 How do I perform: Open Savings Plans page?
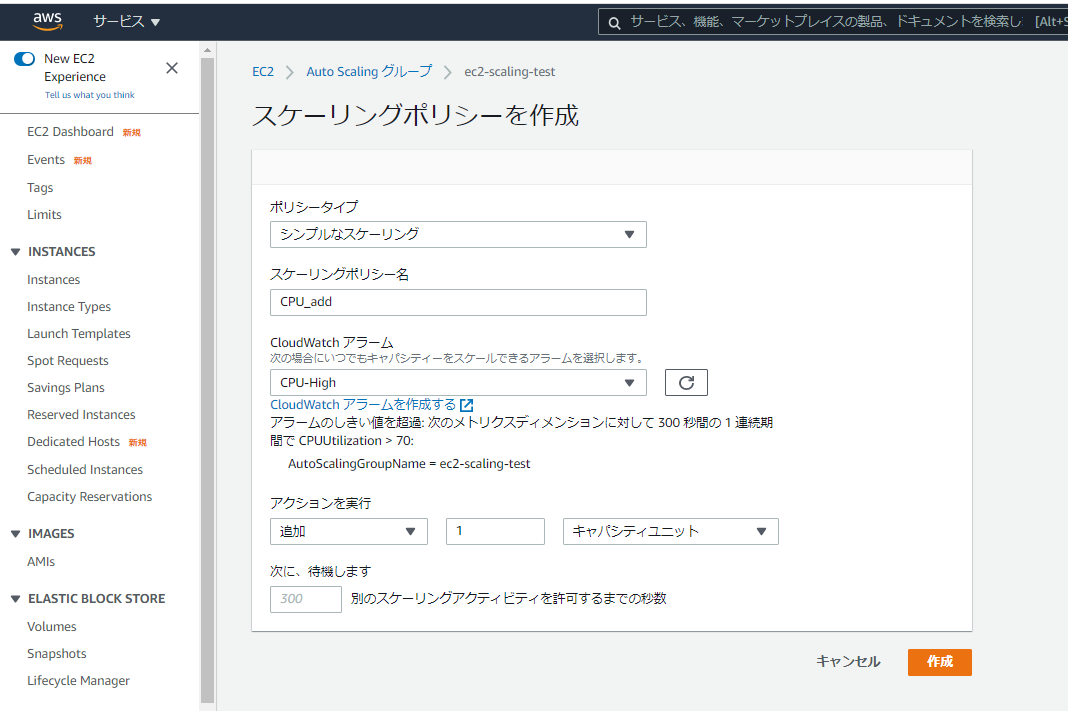click(66, 388)
